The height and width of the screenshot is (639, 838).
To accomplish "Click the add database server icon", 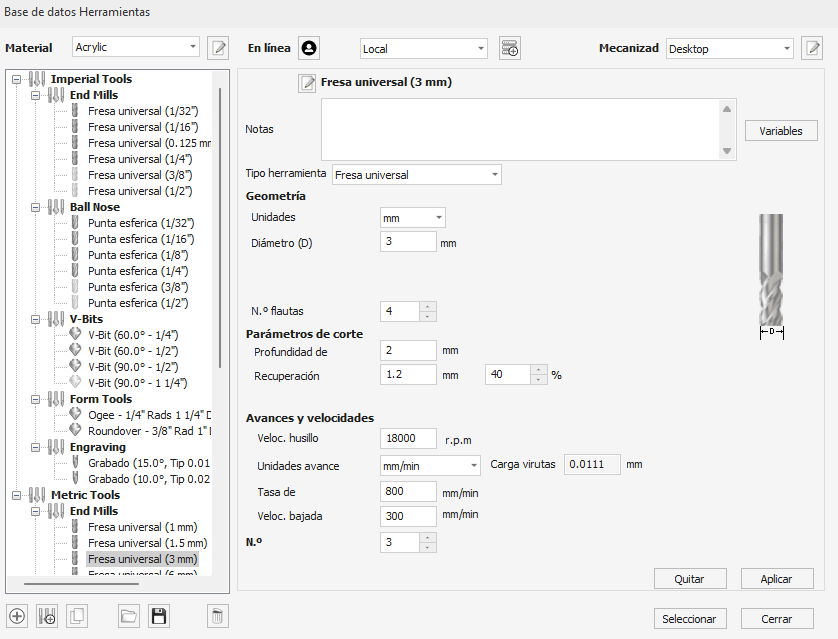I will [x=510, y=49].
